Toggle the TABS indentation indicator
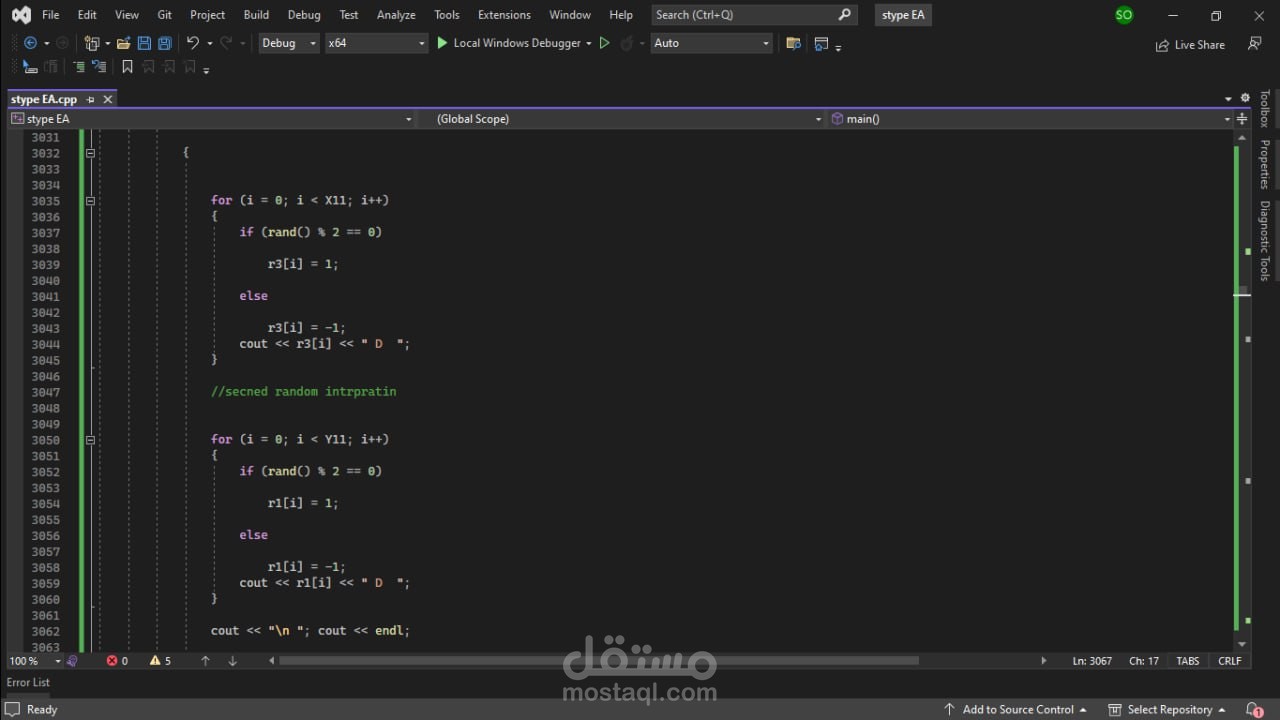This screenshot has width=1280, height=720. click(1188, 661)
